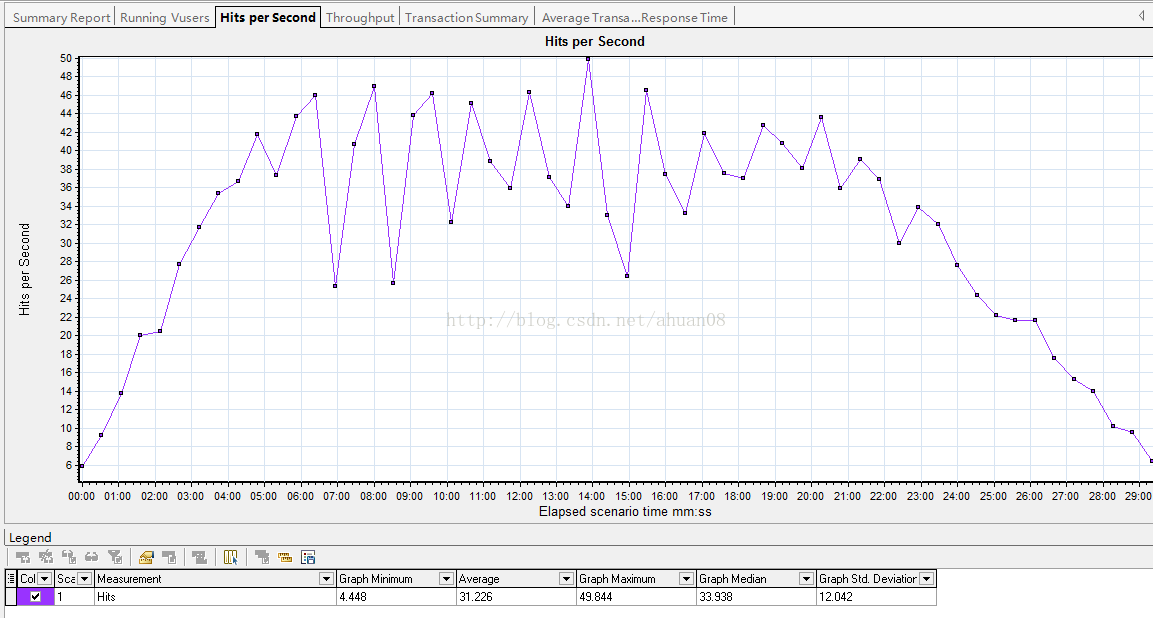1153x618 pixels.
Task: Click the legend table row-selector list icon
Action: [x=10, y=578]
